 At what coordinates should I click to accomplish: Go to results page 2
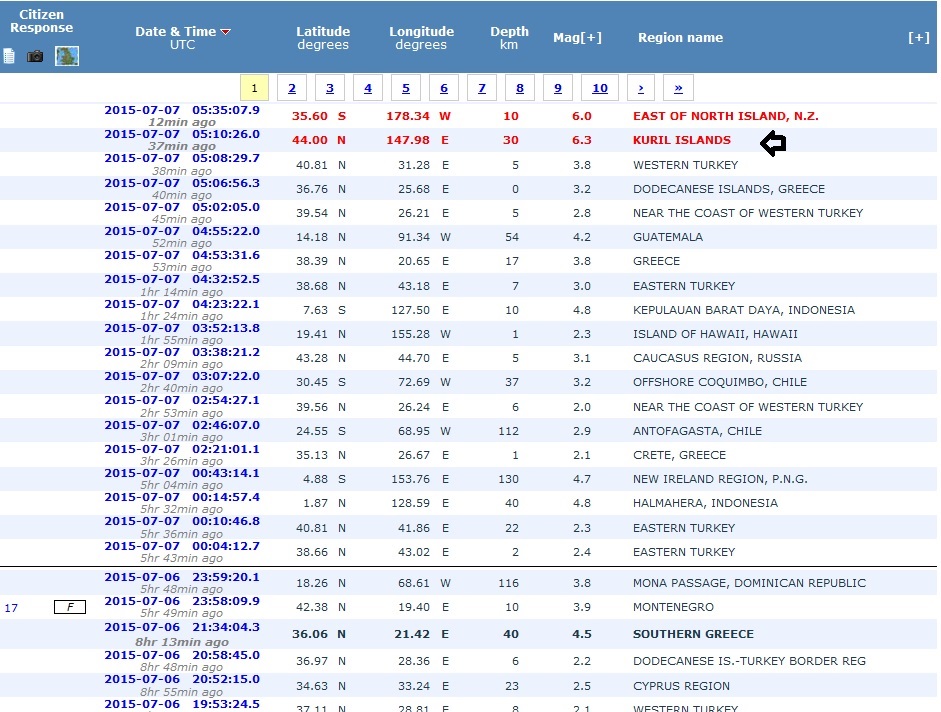click(x=292, y=88)
